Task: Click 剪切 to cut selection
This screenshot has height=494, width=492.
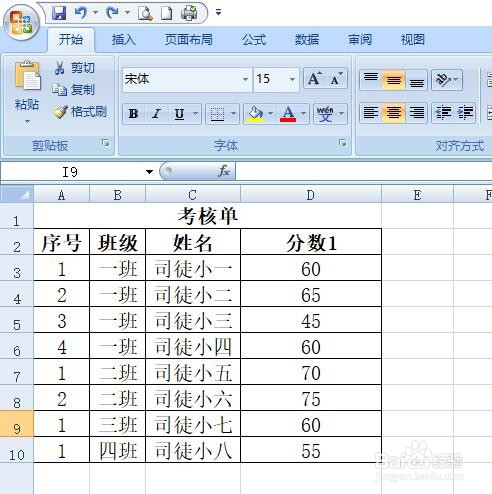Action: pyautogui.click(x=74, y=68)
